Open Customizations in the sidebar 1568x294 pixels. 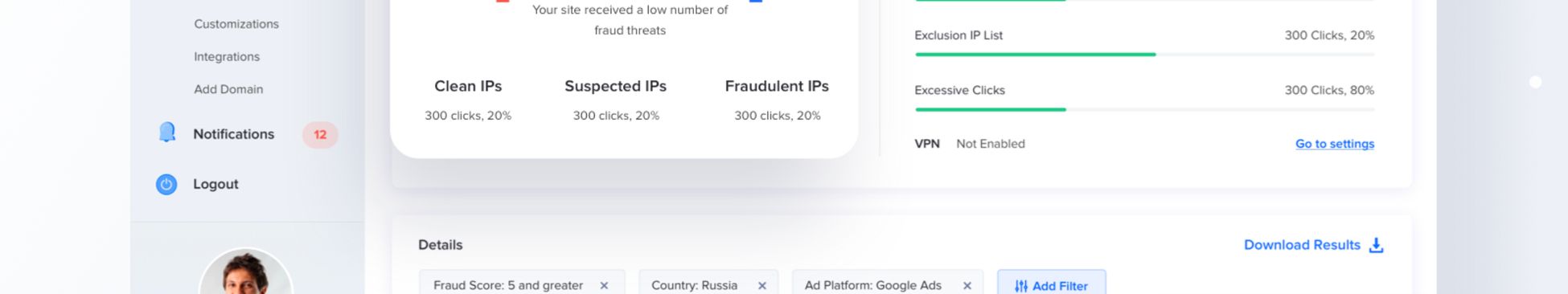(236, 24)
